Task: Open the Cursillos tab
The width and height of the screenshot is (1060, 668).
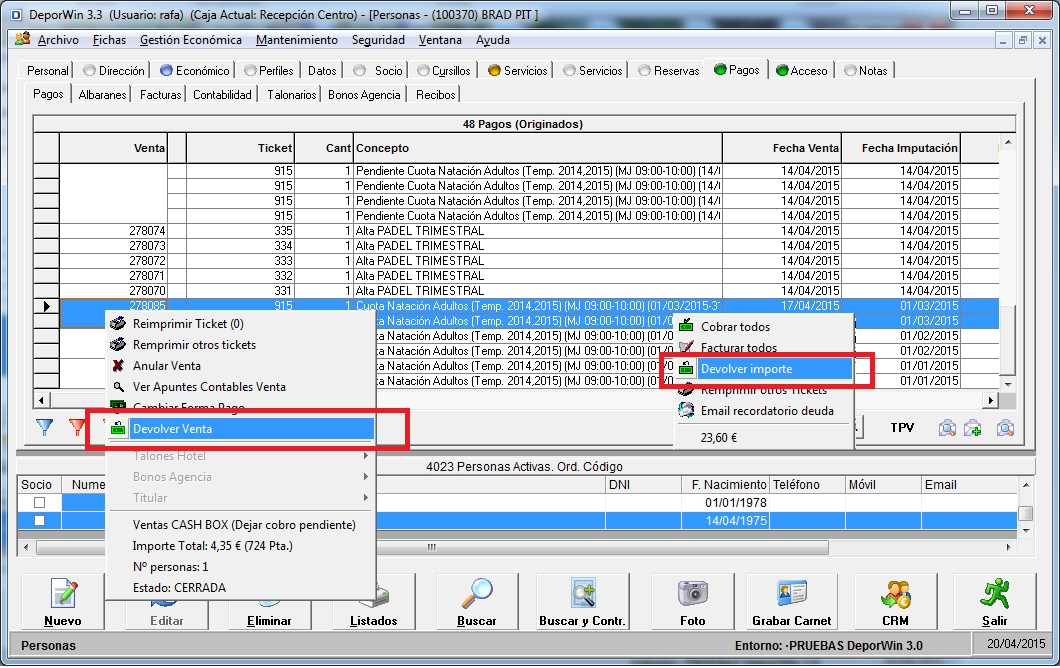Action: 444,70
